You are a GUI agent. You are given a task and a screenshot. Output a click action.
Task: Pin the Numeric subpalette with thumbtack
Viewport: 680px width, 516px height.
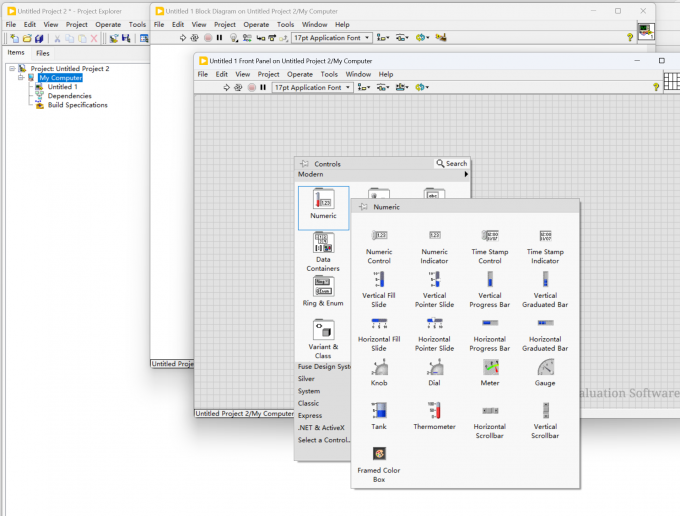(363, 207)
